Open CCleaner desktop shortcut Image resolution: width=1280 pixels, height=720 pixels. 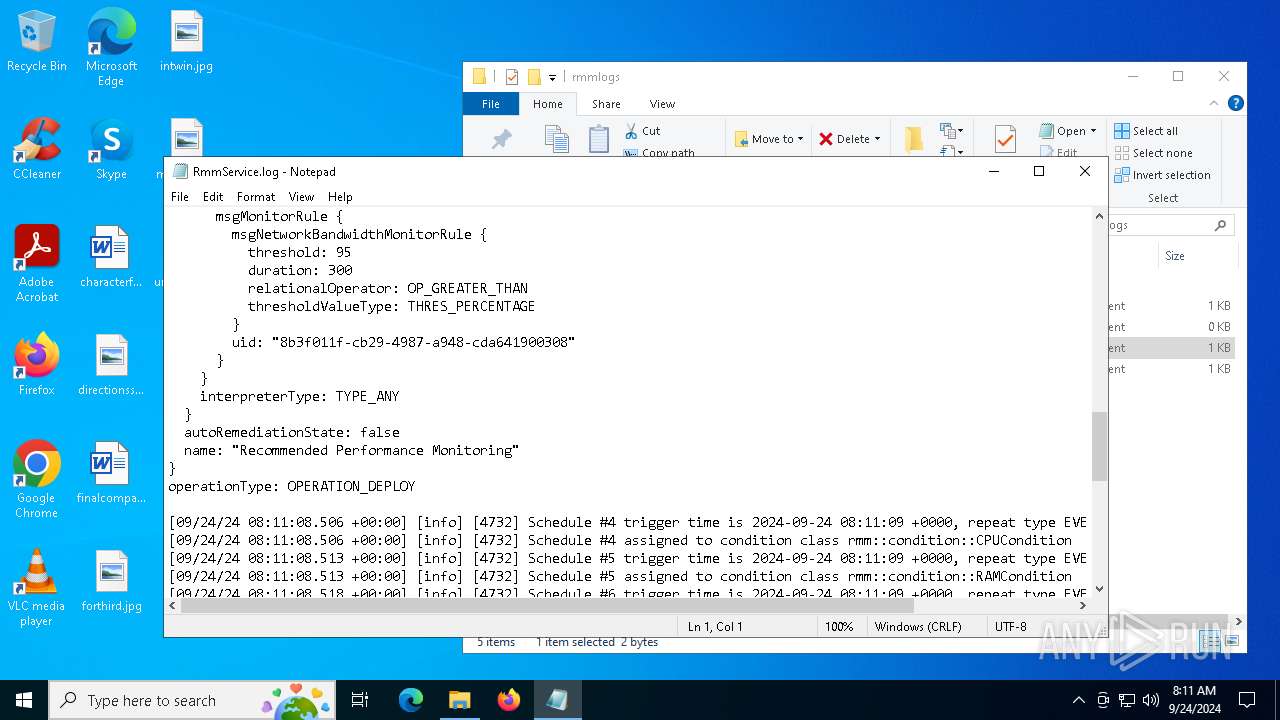pos(37,150)
